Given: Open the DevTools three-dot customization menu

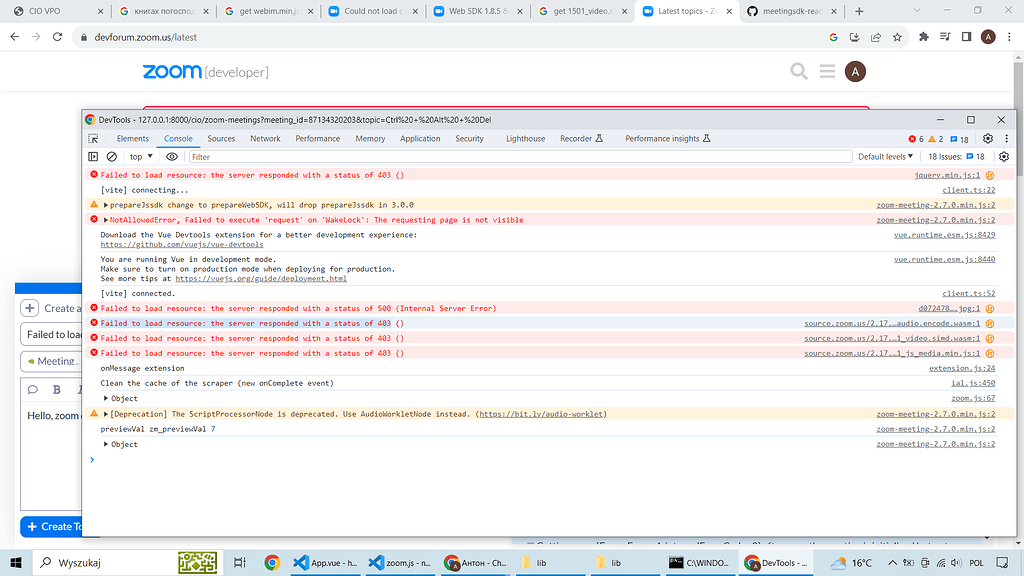Looking at the screenshot, I should [x=1006, y=139].
